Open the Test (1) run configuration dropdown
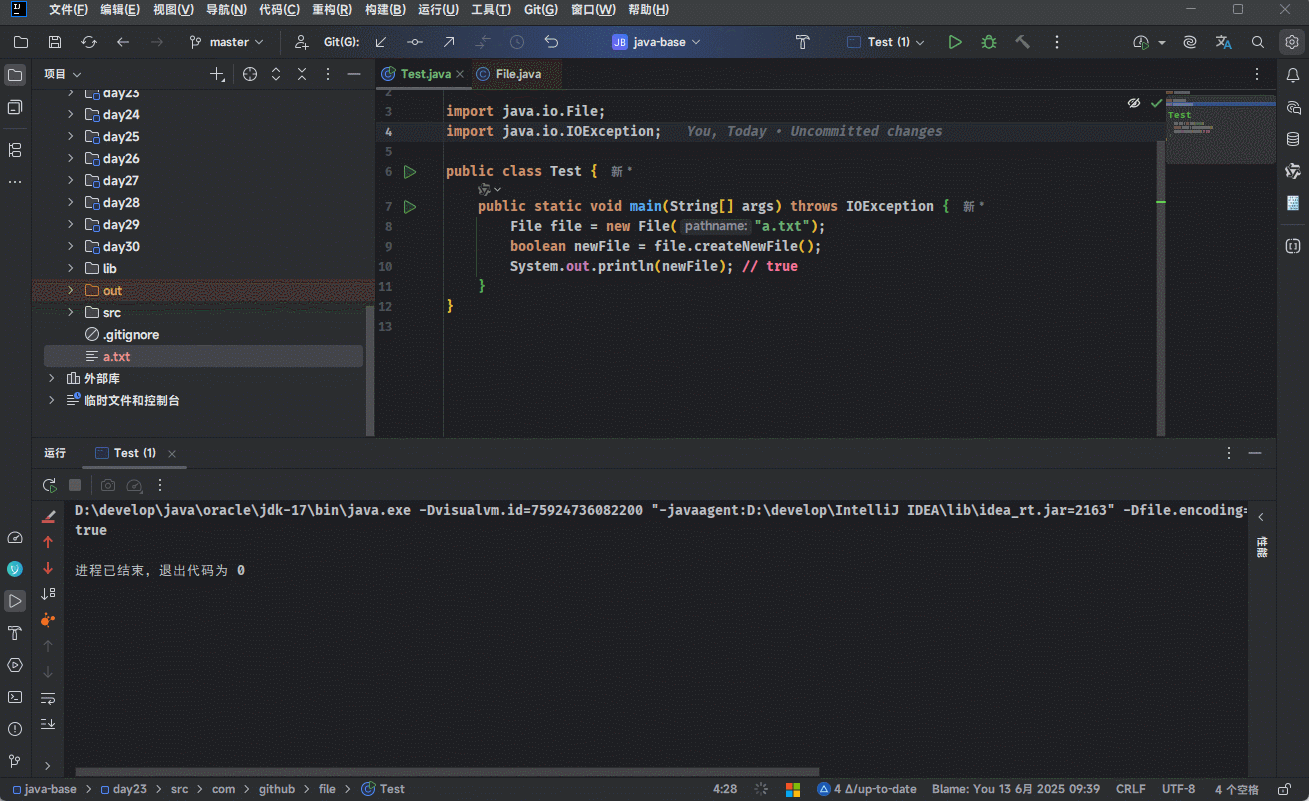This screenshot has height=801, width=1309. (x=886, y=42)
